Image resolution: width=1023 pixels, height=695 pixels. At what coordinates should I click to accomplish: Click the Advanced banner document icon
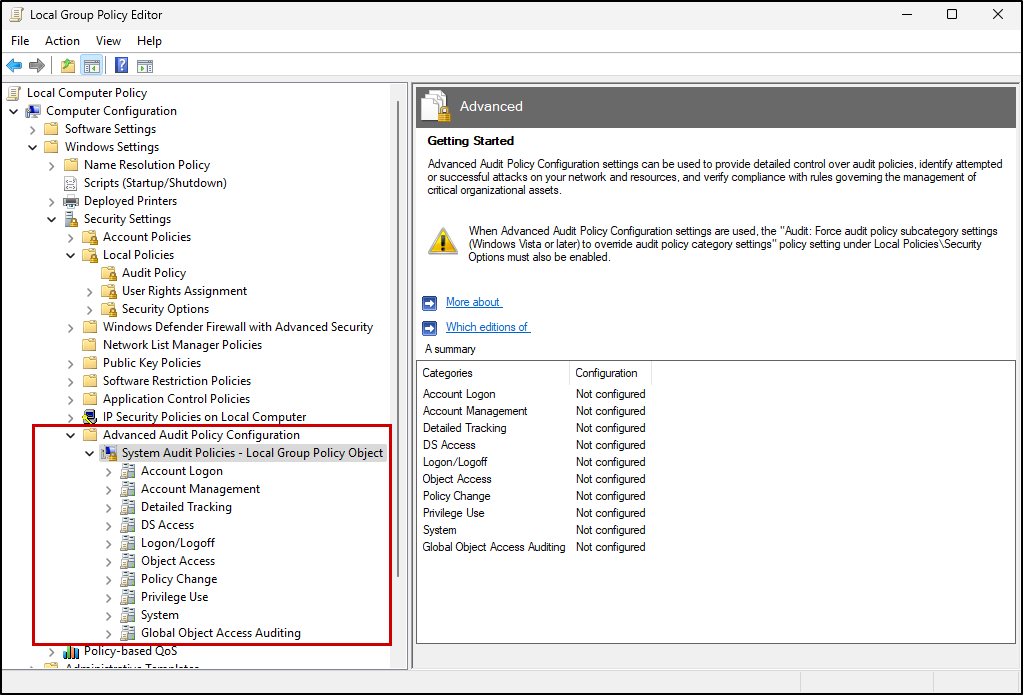coord(434,104)
